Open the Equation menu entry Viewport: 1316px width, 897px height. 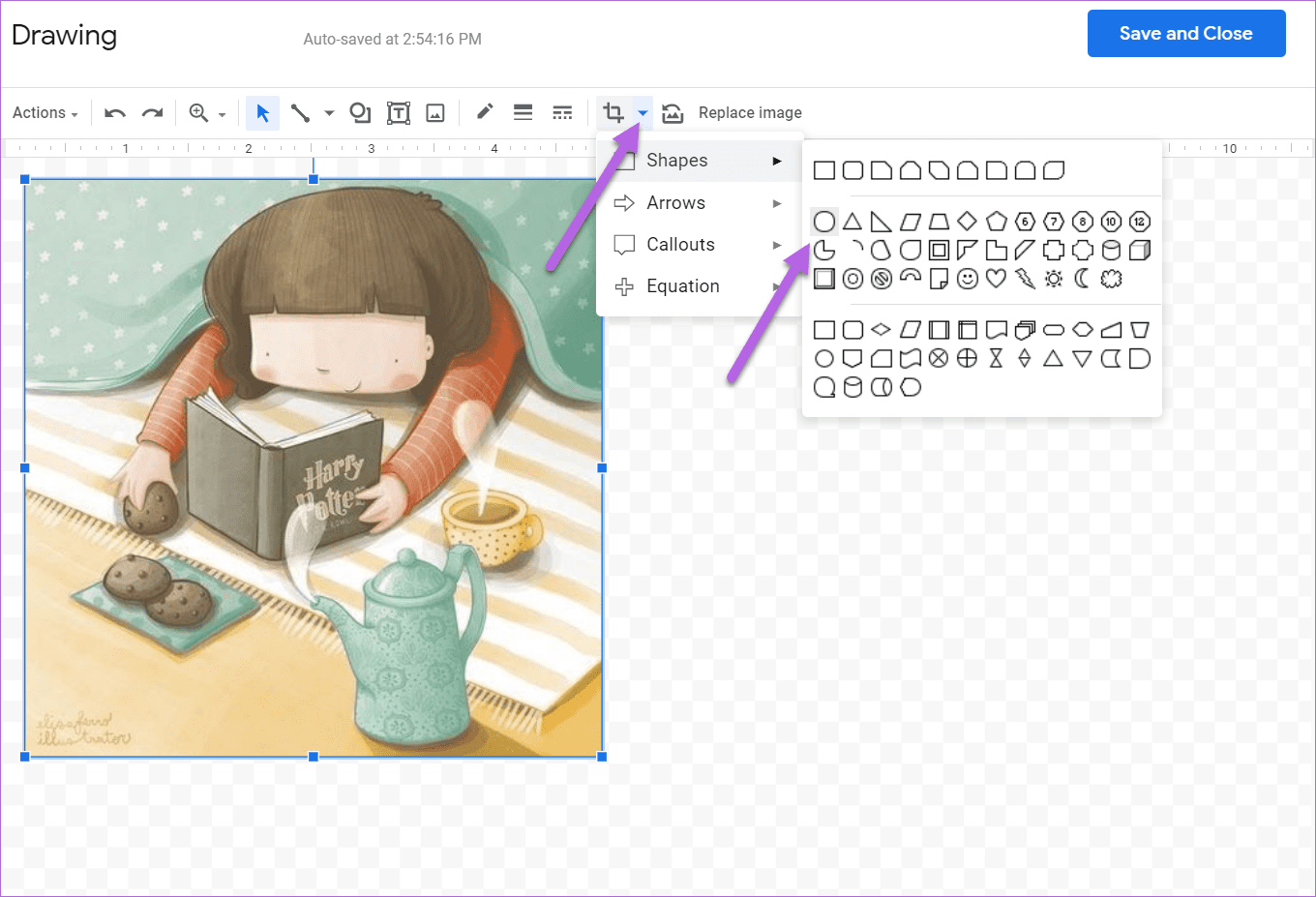point(700,286)
